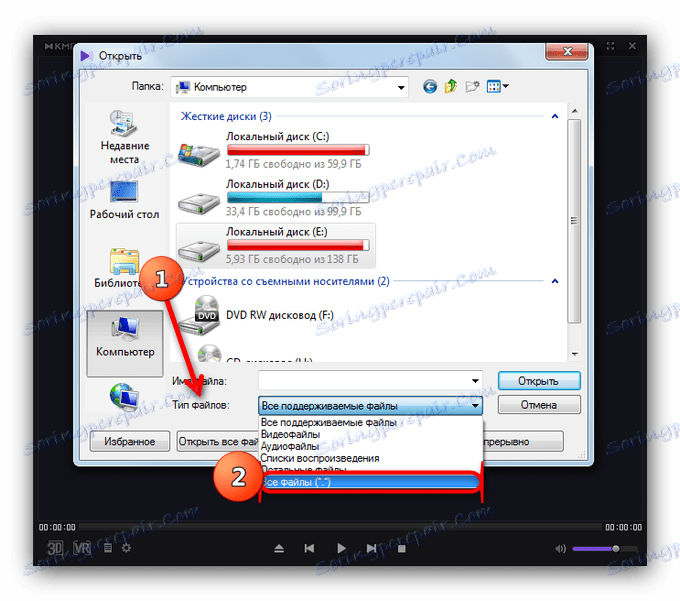This screenshot has width=680, height=601.
Task: Expand the file name (Имя файла) dropdown arrow
Action: tap(475, 381)
